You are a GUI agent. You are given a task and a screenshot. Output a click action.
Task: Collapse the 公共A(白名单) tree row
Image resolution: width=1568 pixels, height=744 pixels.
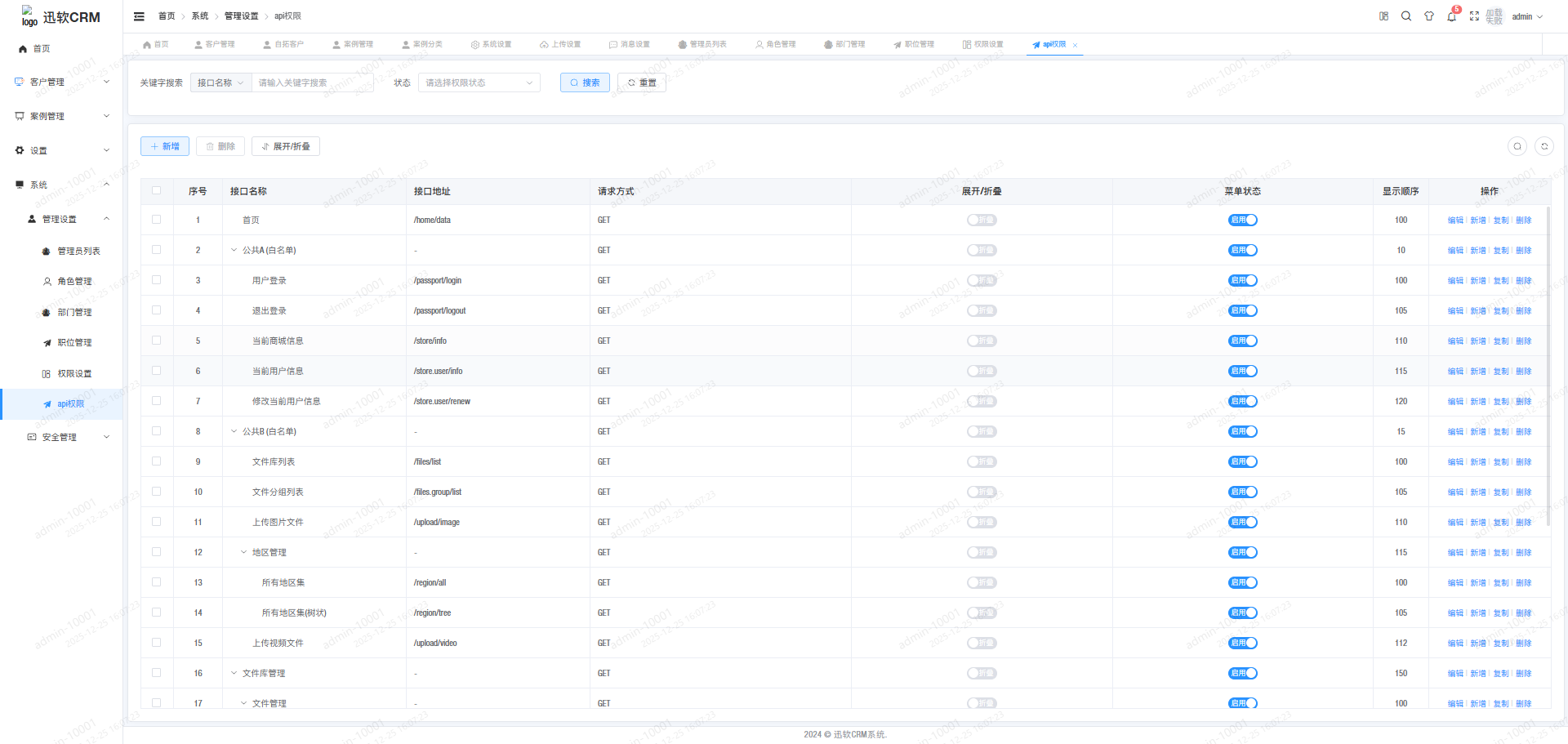pos(234,250)
